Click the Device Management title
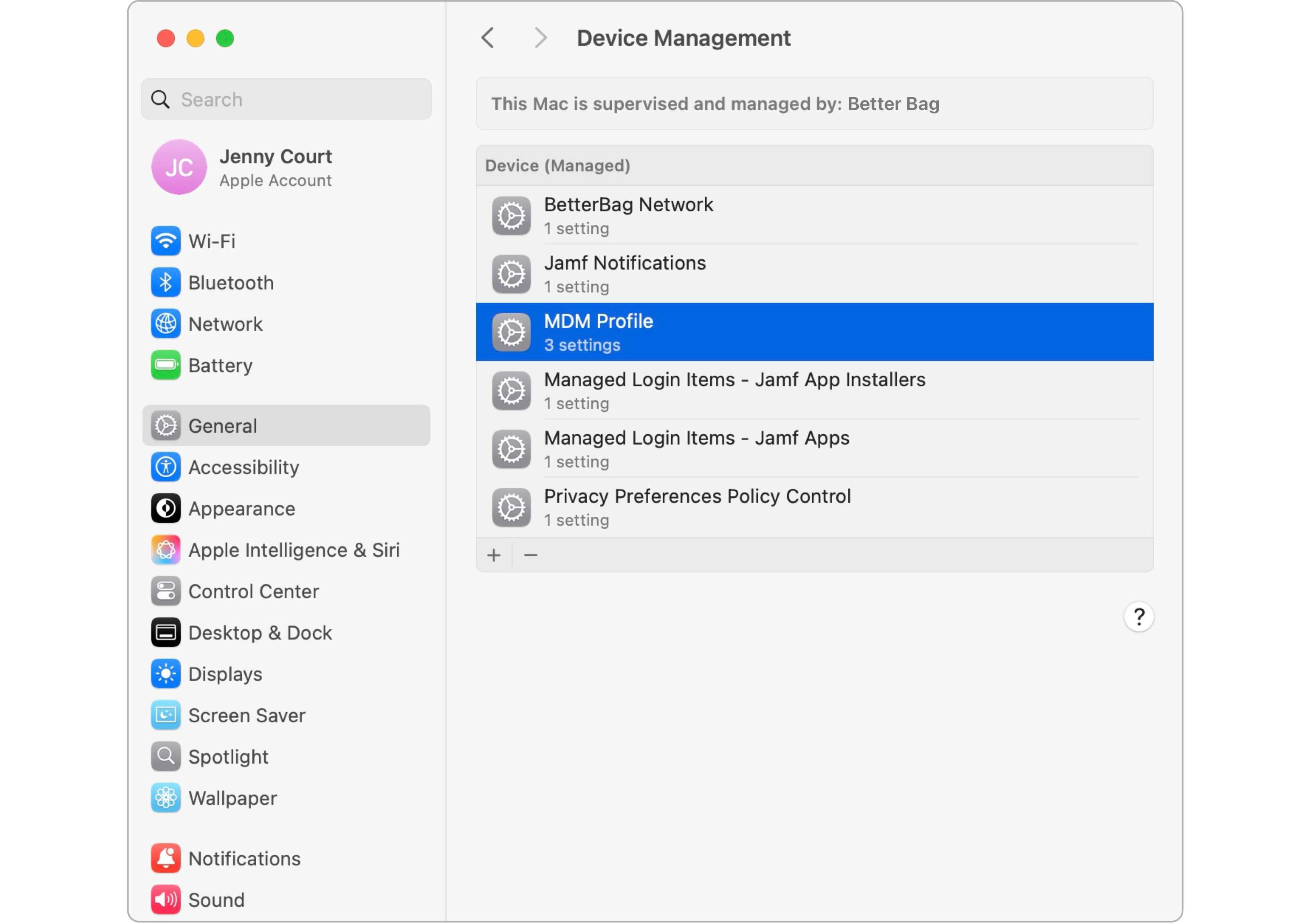1311x924 pixels. 684,38
